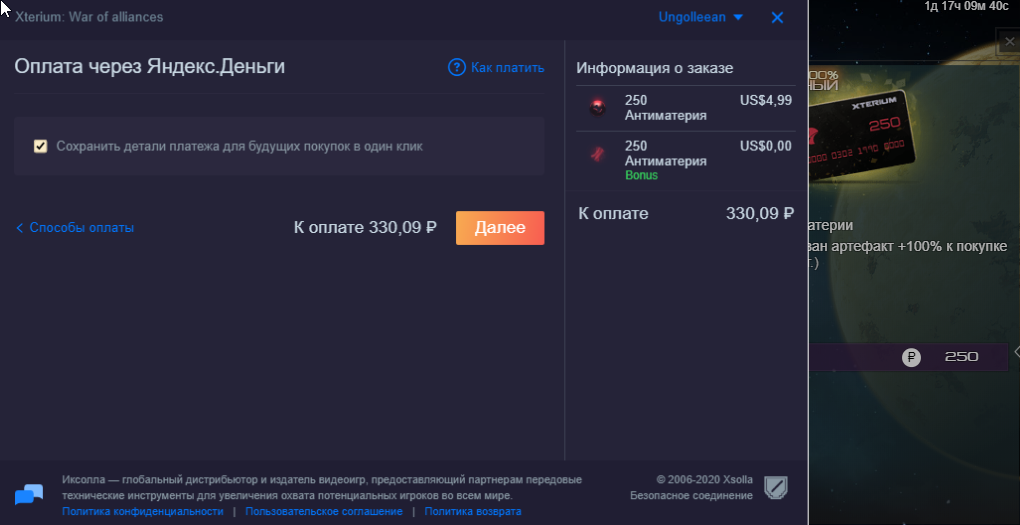Click '330,09 ₽' total in order summary

coord(760,213)
